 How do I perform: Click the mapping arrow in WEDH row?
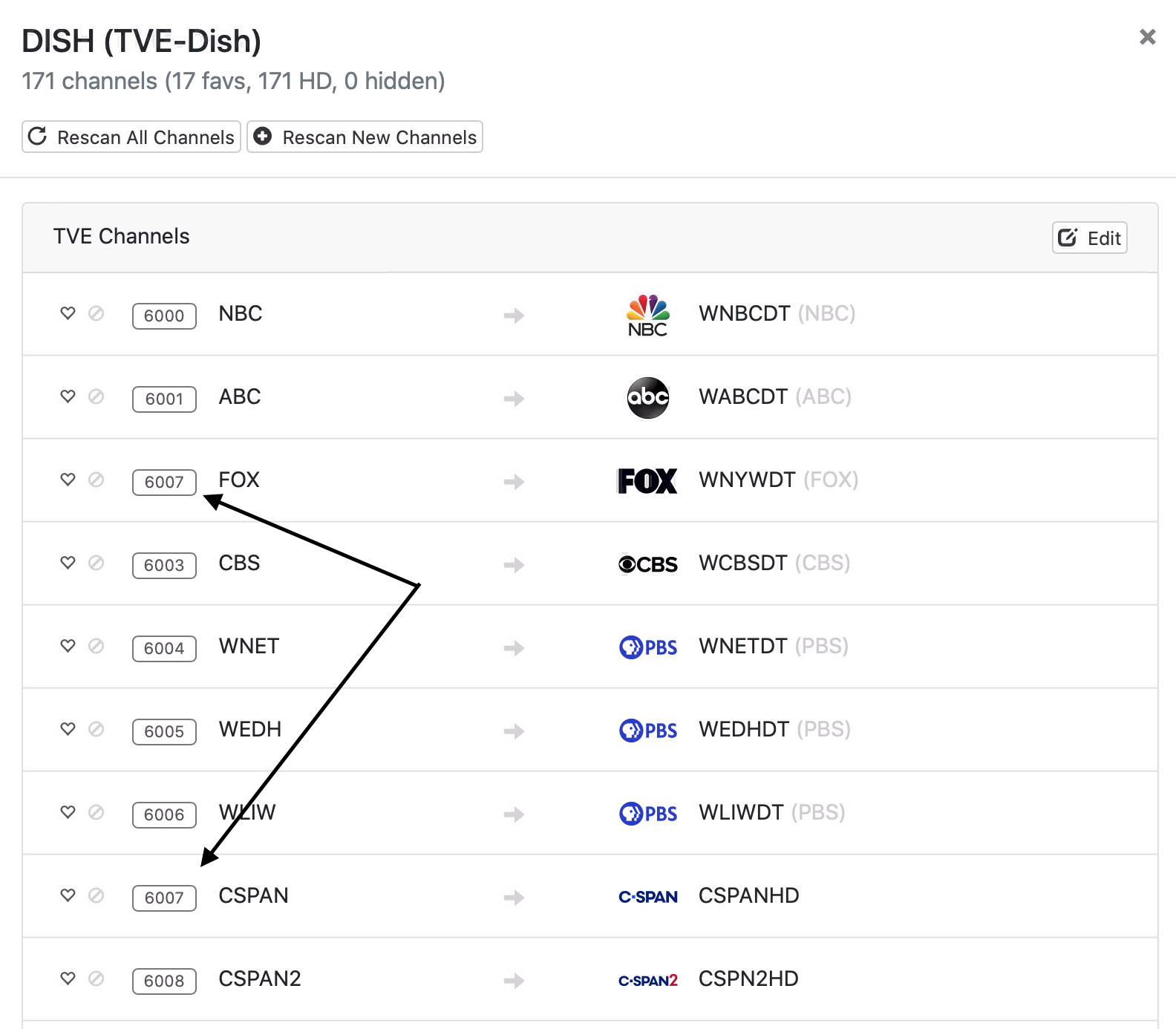pyautogui.click(x=514, y=731)
